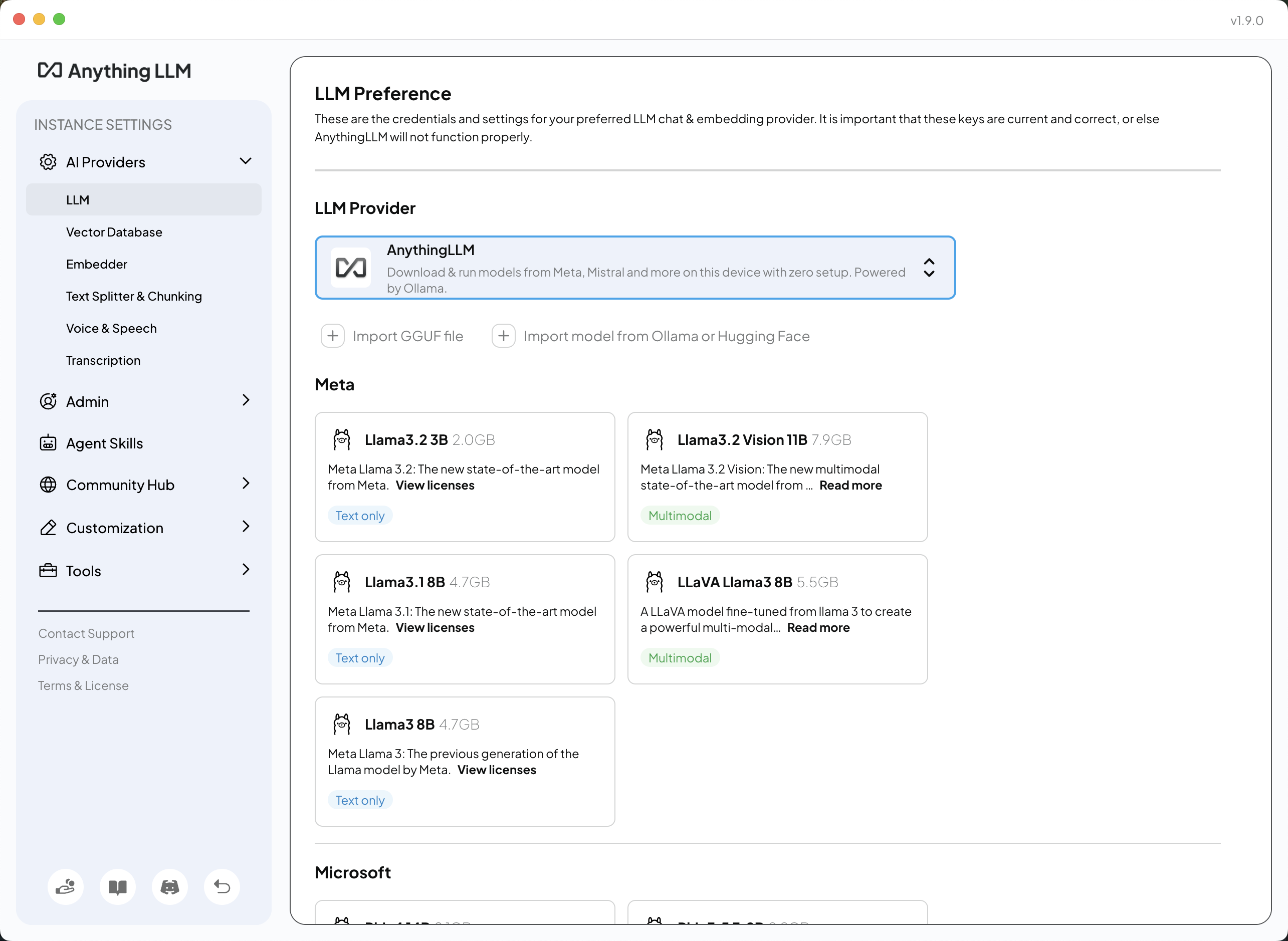1288x941 pixels.
Task: Click the llama icon on Llama3.2 3B card
Action: 342,440
